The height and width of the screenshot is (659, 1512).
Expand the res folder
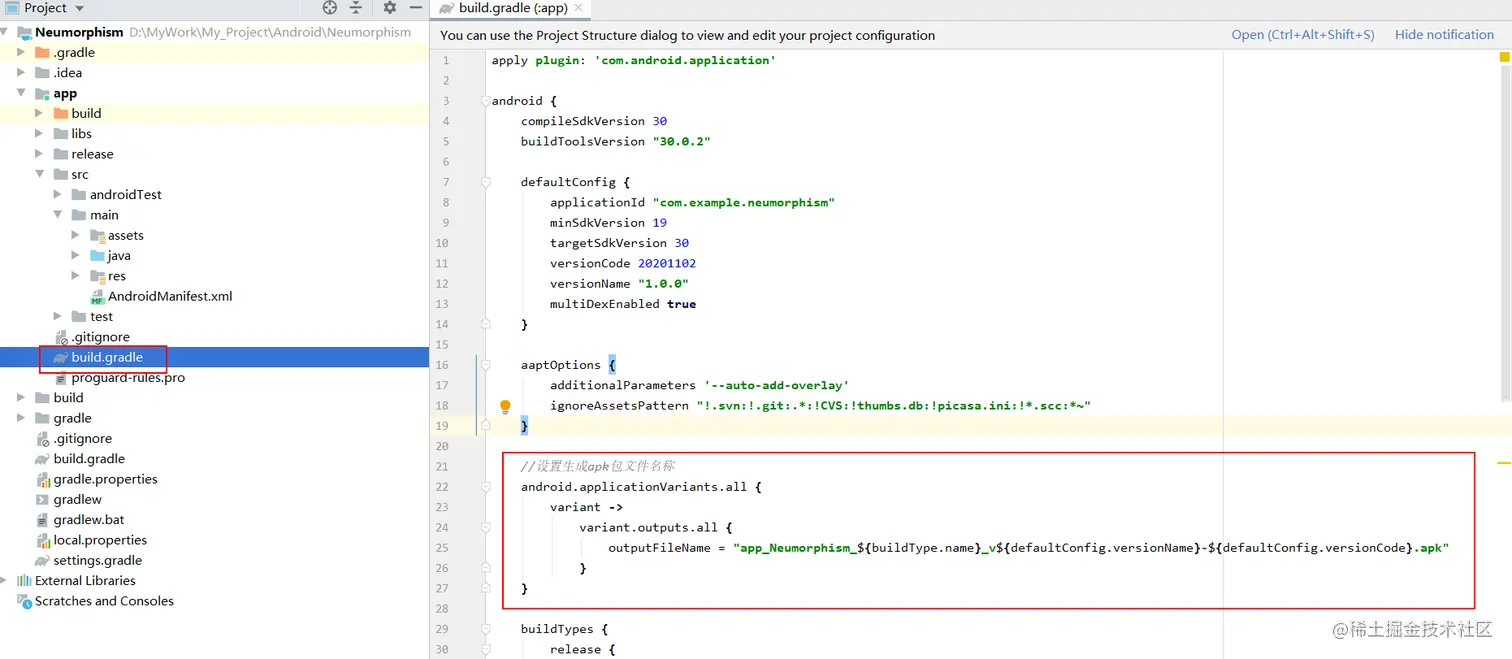[76, 276]
